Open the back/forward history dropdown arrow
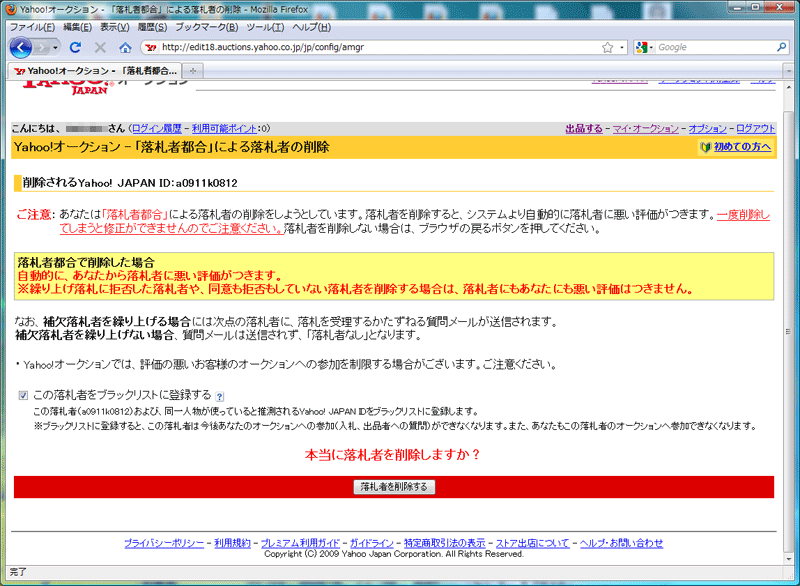Screen dimensions: 800x586 pos(57,47)
